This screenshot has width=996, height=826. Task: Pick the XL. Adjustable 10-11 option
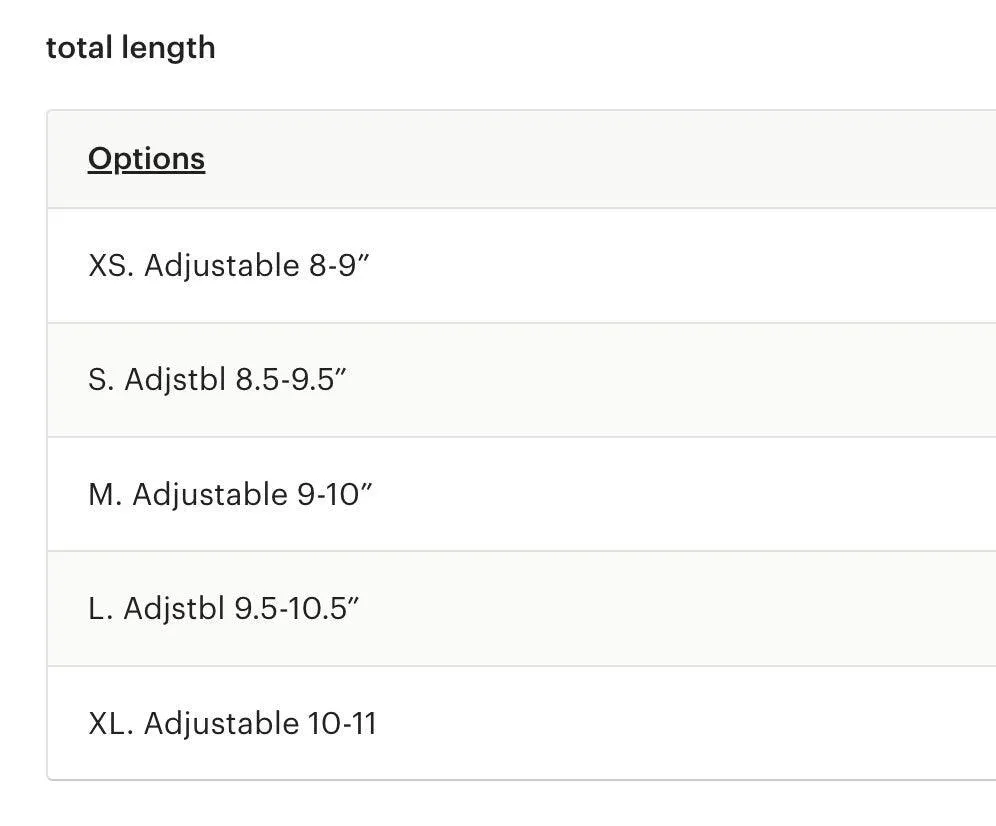[522, 723]
